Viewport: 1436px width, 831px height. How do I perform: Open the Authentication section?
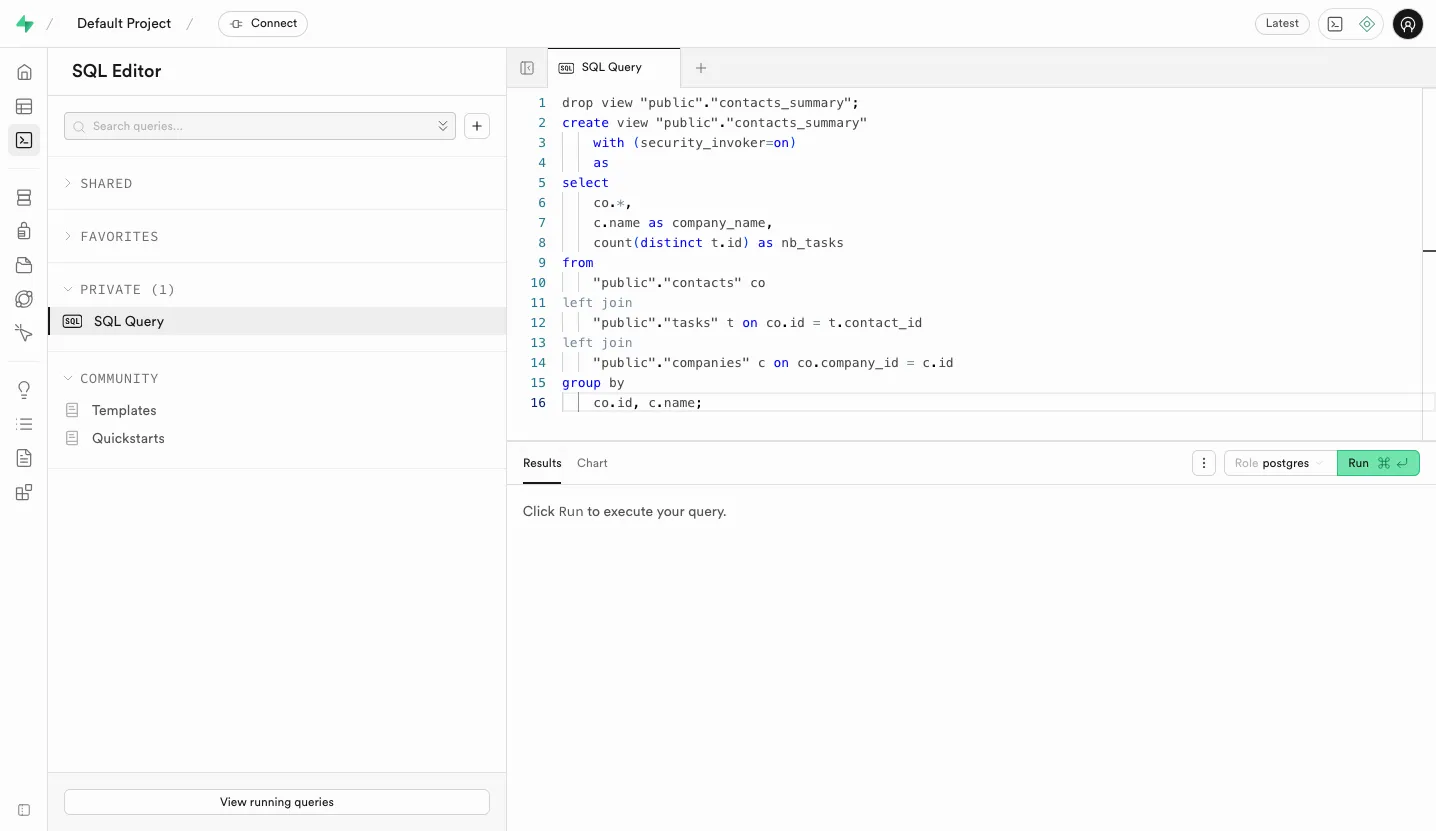[x=24, y=231]
